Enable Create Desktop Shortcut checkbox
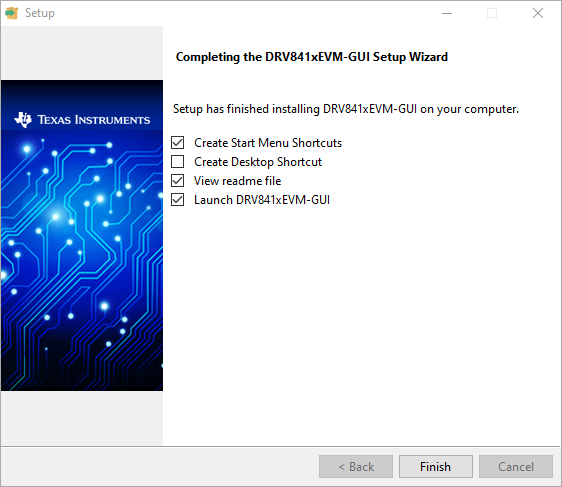This screenshot has height=487, width=562. coord(177,162)
